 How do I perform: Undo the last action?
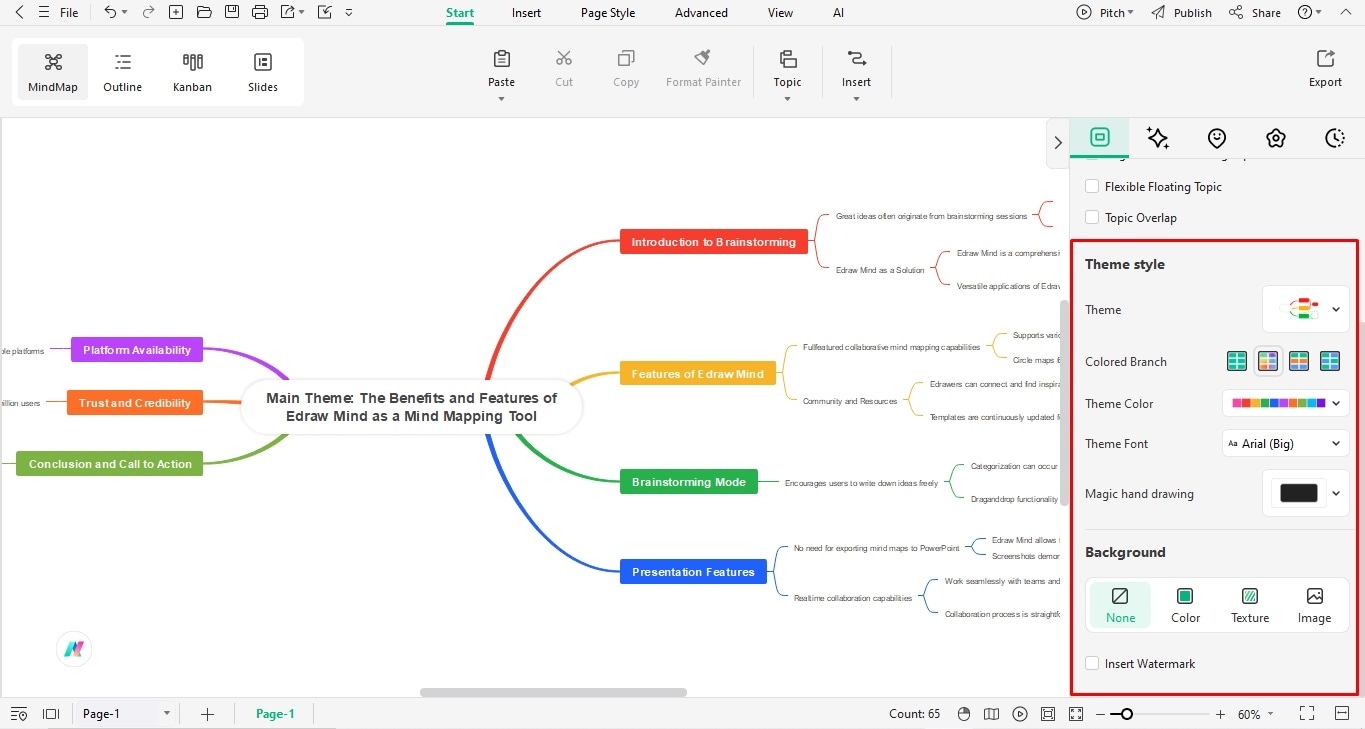click(110, 12)
